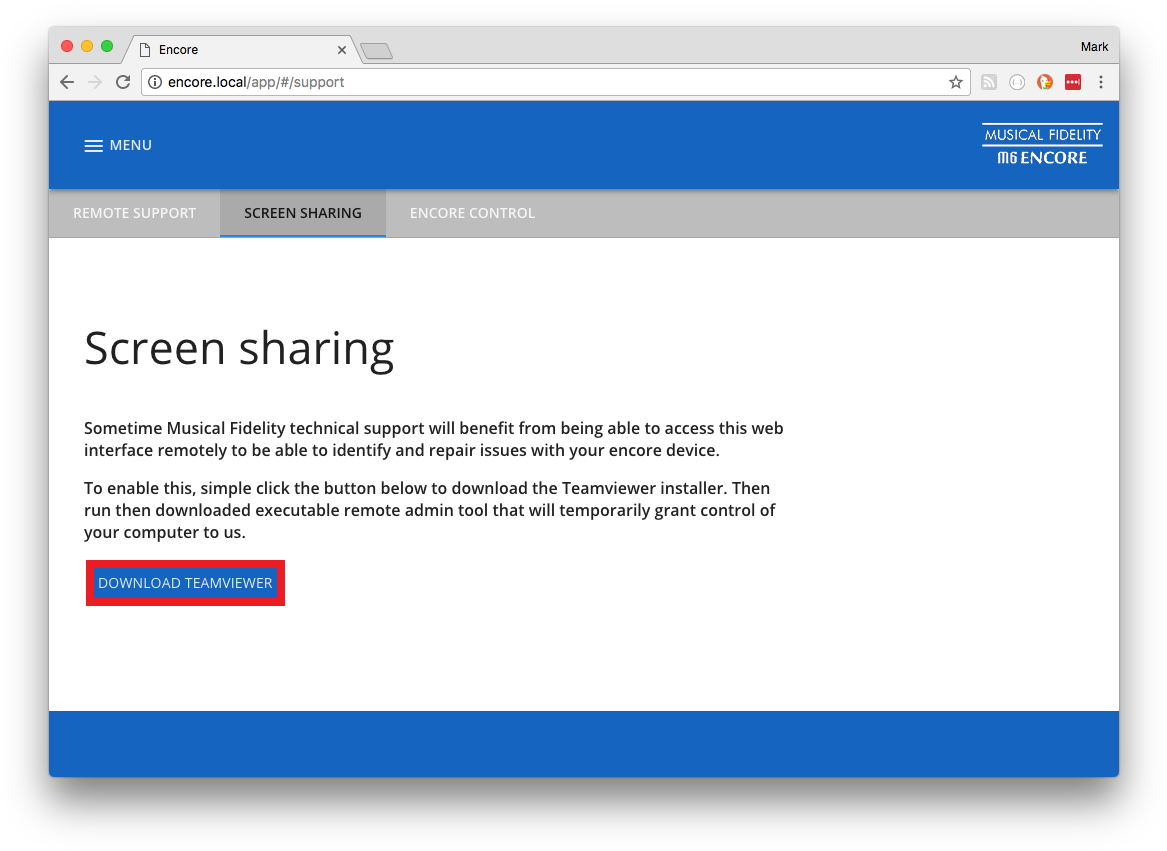The height and width of the screenshot is (851, 1167).
Task: Click the RSS feed extension icon
Action: [988, 83]
